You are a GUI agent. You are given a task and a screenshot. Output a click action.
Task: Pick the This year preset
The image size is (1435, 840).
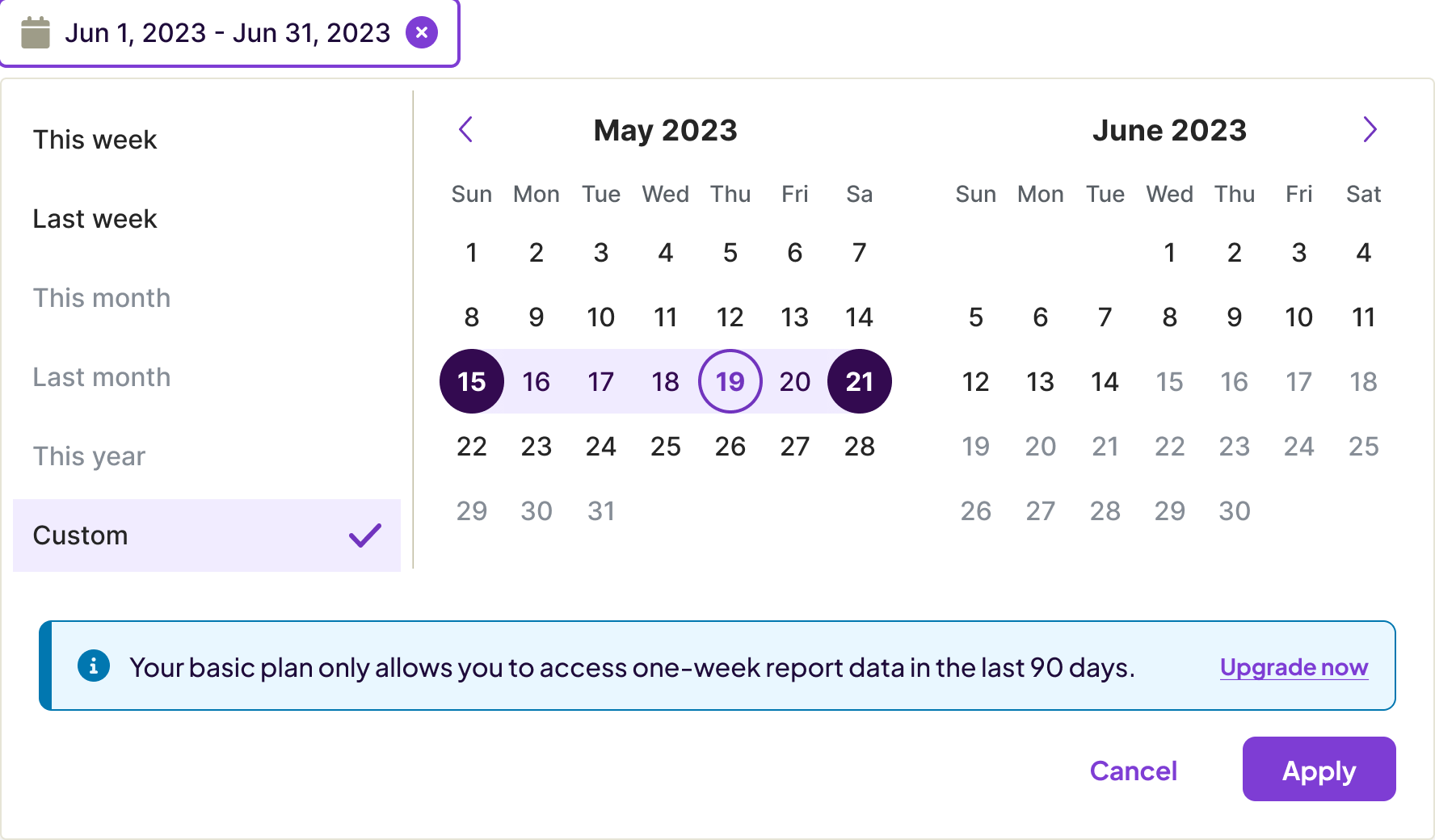click(x=89, y=456)
